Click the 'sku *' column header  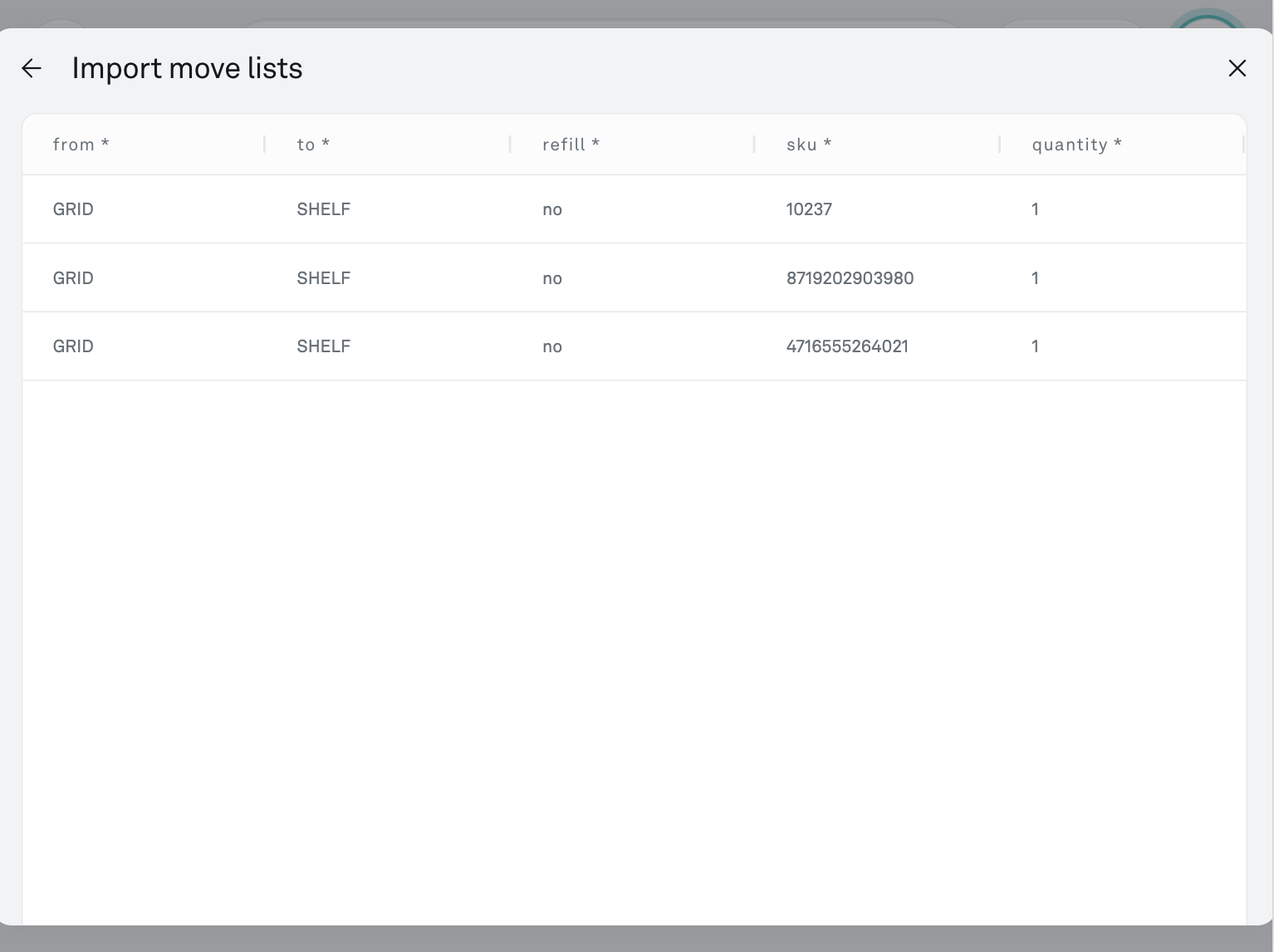808,145
